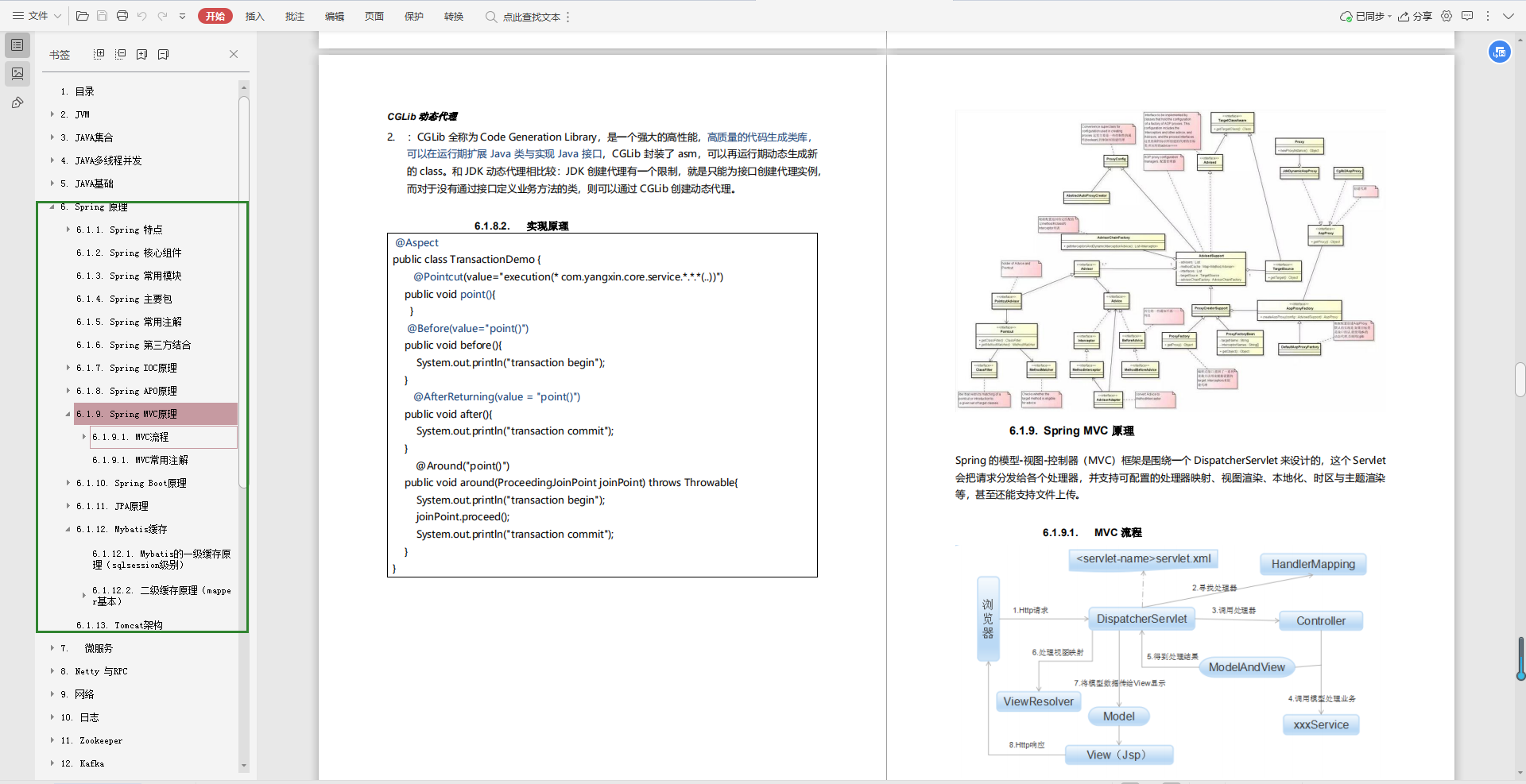Open the more options menu at top right

click(x=1488, y=16)
